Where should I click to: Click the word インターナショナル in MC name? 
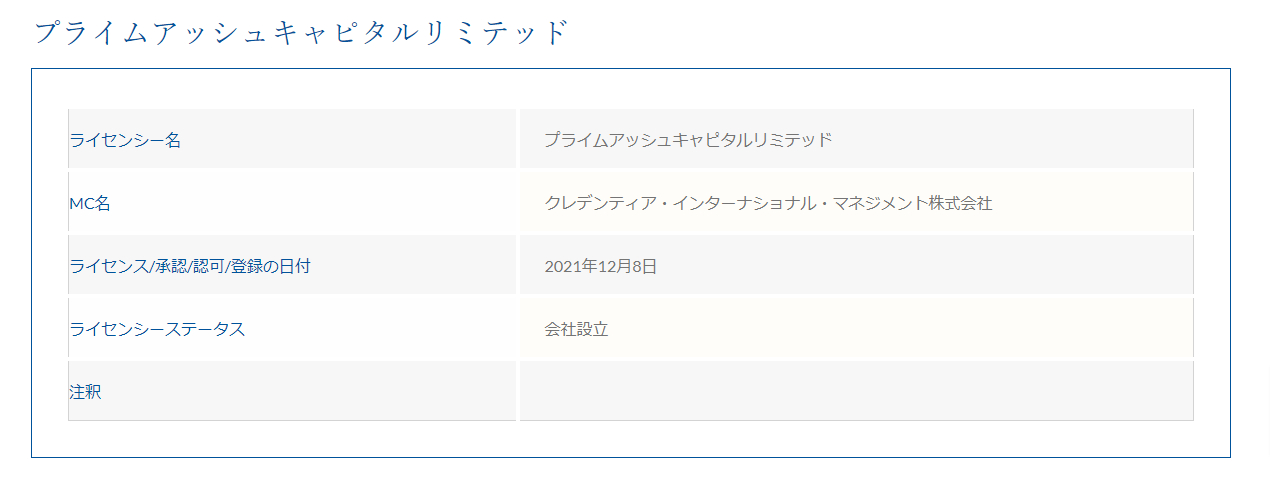coord(743,203)
